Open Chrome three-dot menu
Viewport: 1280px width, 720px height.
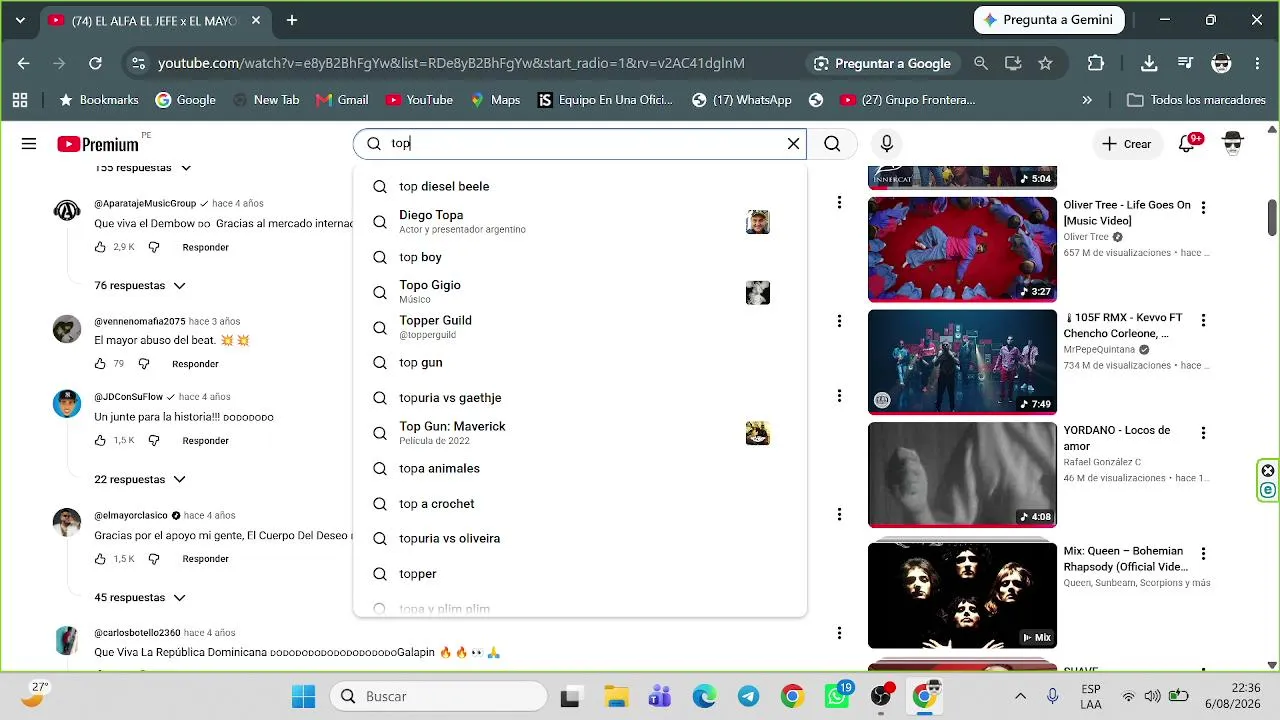[1257, 63]
